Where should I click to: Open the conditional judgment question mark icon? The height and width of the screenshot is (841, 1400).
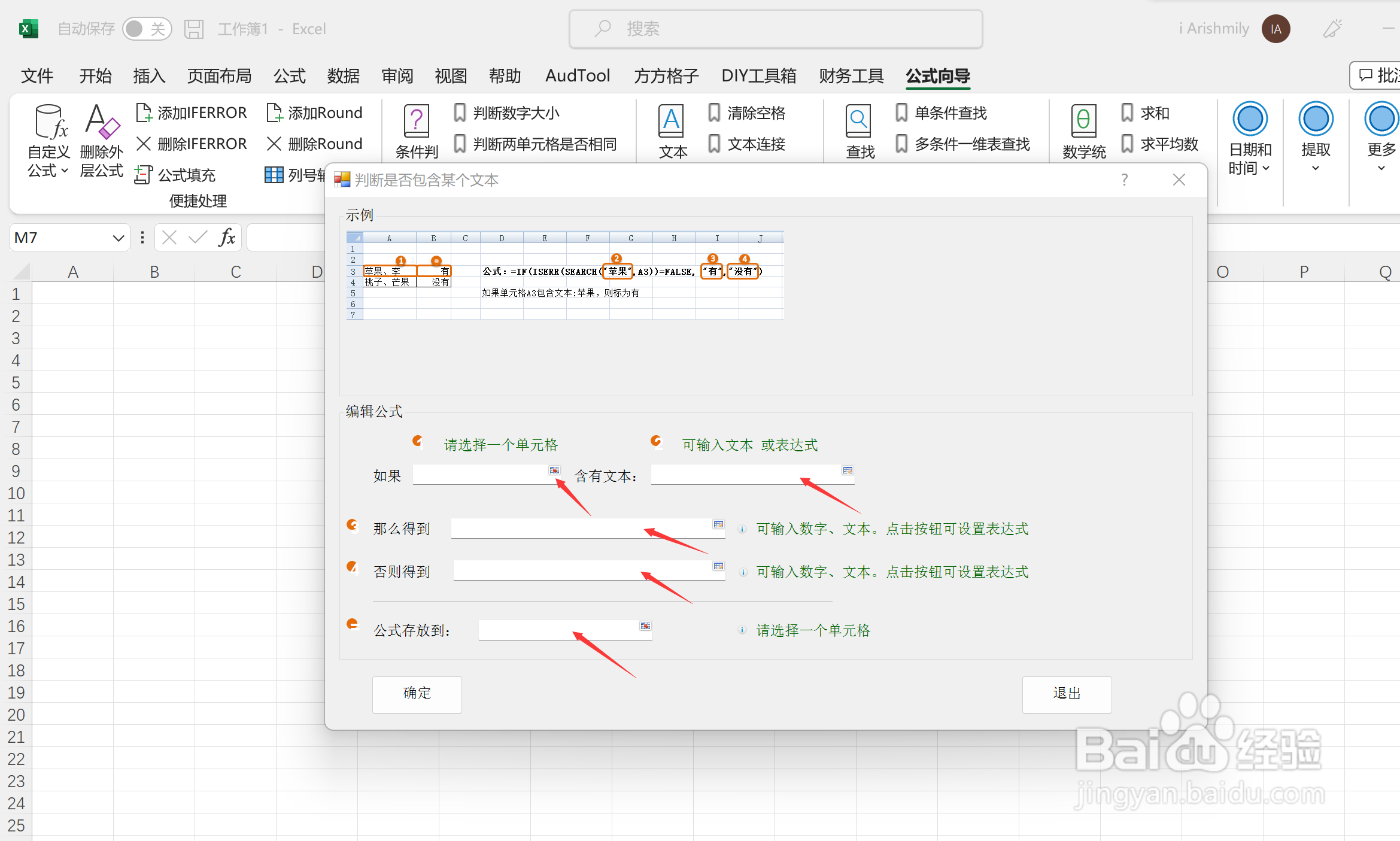(416, 121)
